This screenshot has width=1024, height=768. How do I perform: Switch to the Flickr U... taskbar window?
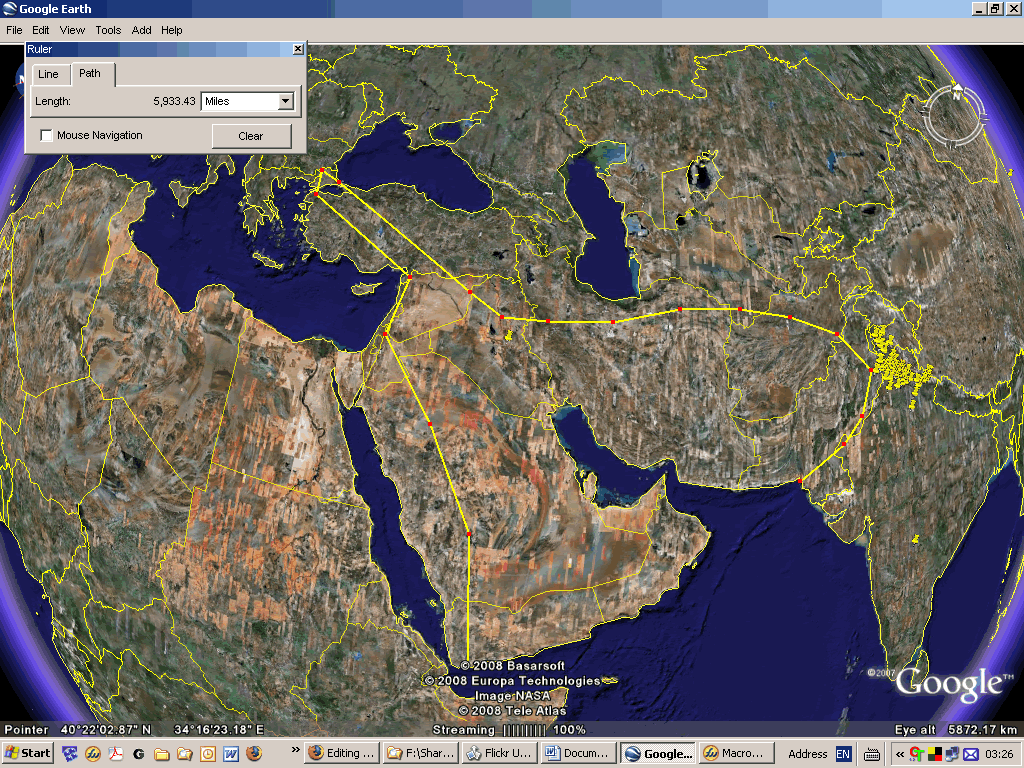tap(498, 754)
